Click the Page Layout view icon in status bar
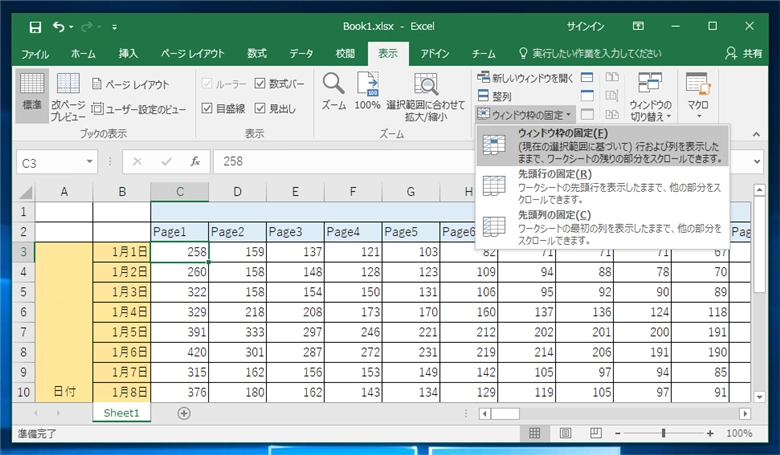This screenshot has height=455, width=780. (x=565, y=433)
